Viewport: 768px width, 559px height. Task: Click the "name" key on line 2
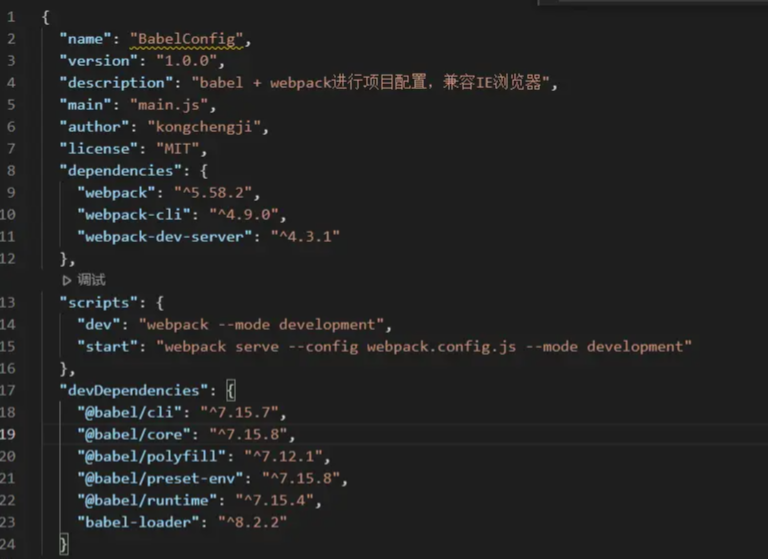tap(85, 39)
